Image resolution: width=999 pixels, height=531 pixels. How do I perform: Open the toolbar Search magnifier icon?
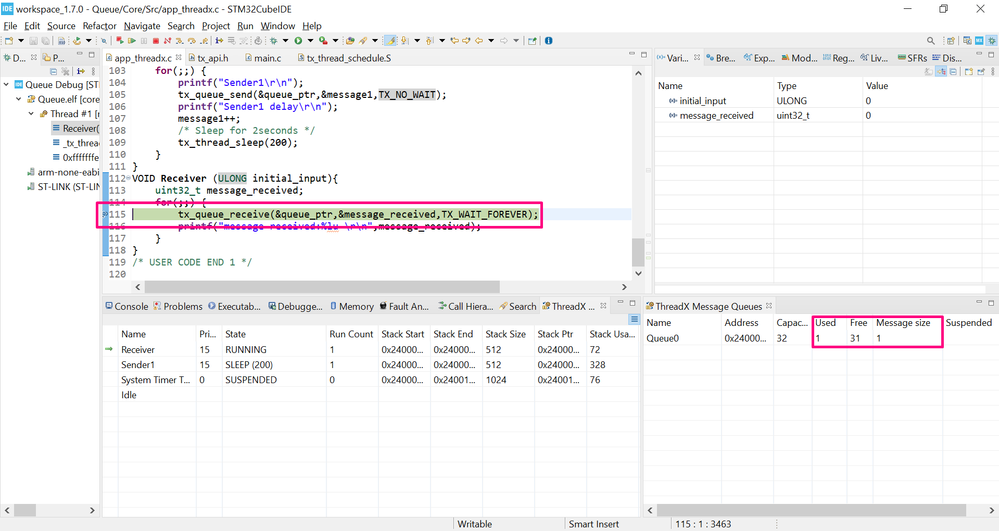(931, 41)
